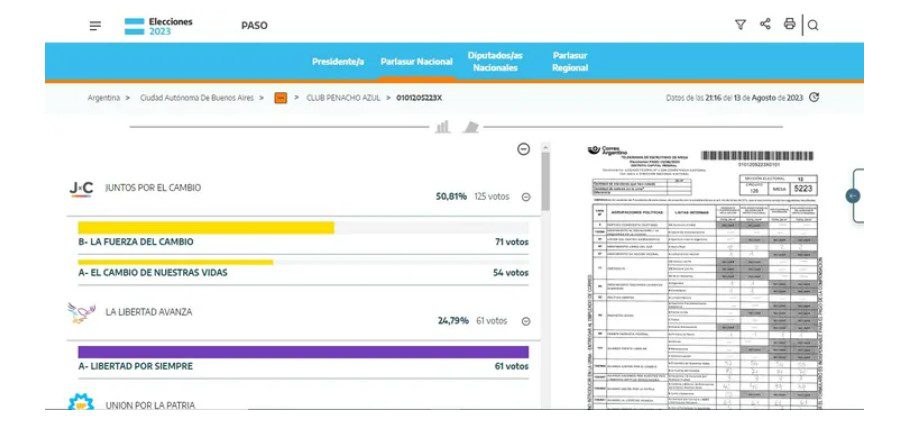The width and height of the screenshot is (901, 430).
Task: Open the Parlasur Regional tab
Action: (x=570, y=61)
